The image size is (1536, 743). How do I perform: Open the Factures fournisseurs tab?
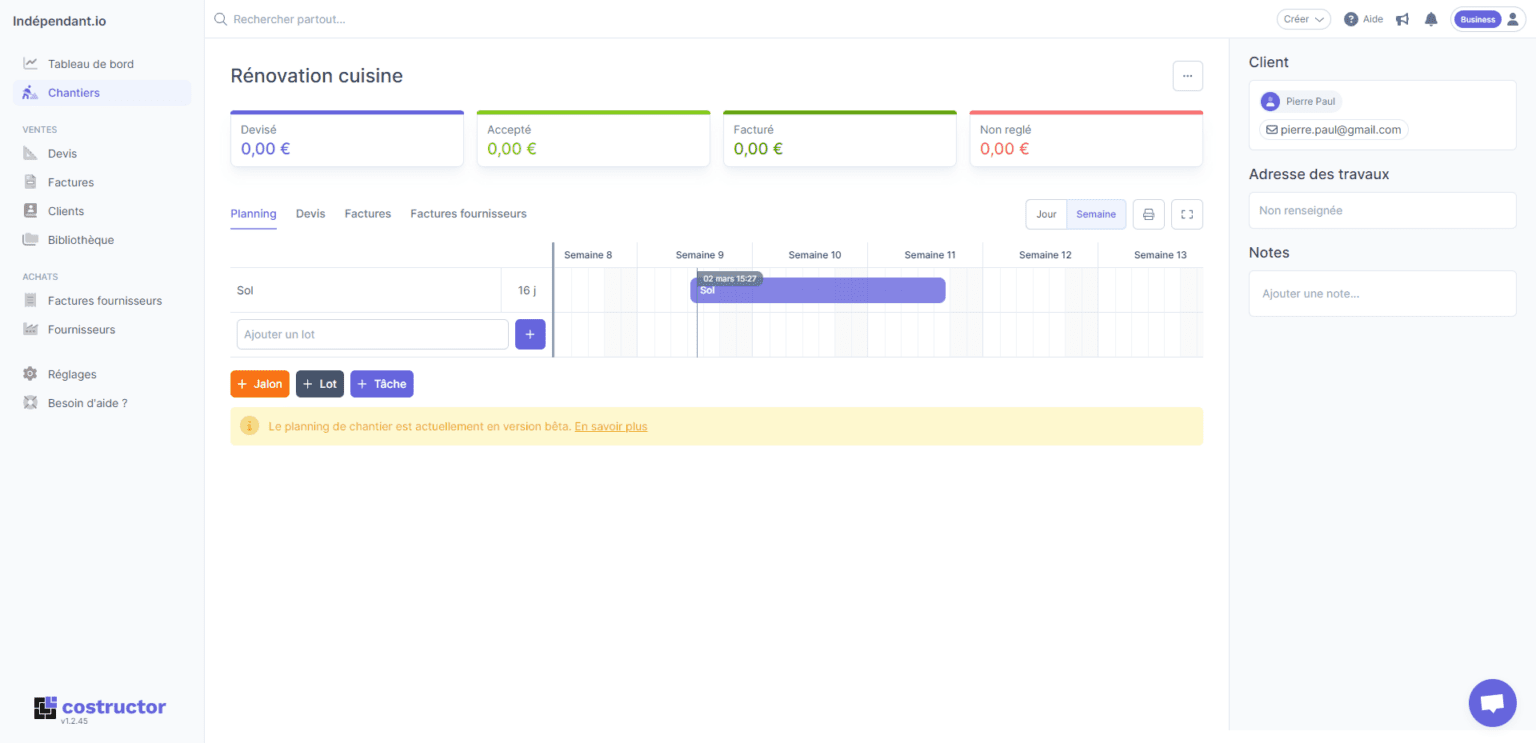[x=468, y=214]
